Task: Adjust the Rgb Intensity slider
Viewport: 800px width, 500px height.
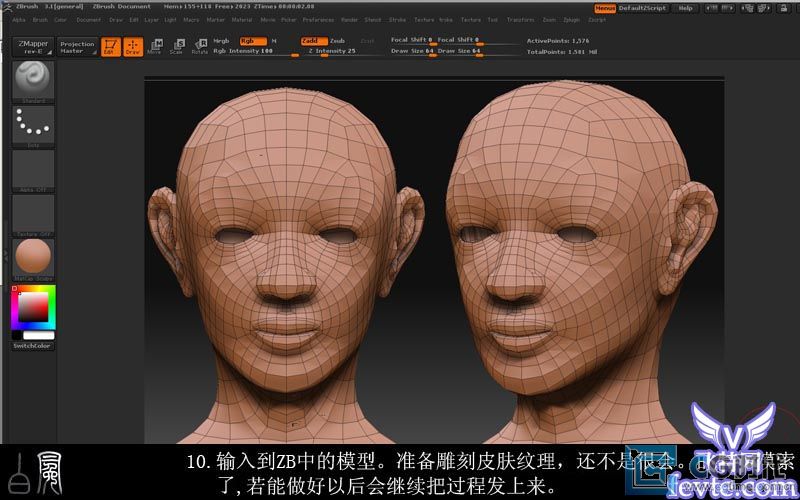Action: point(256,52)
